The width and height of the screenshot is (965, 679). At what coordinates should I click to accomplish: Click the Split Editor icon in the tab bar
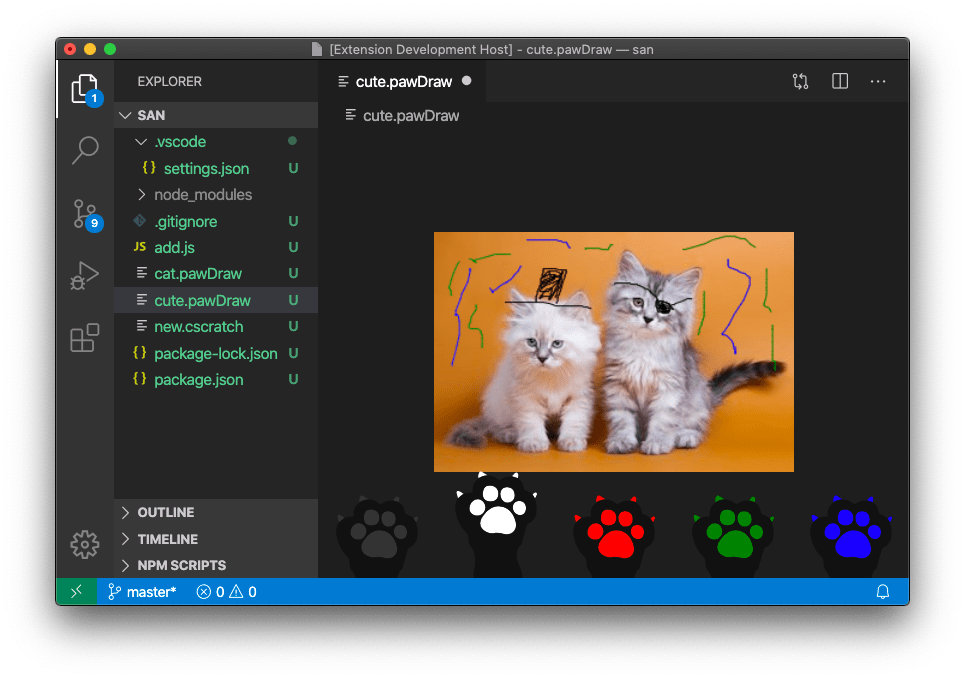tap(839, 81)
